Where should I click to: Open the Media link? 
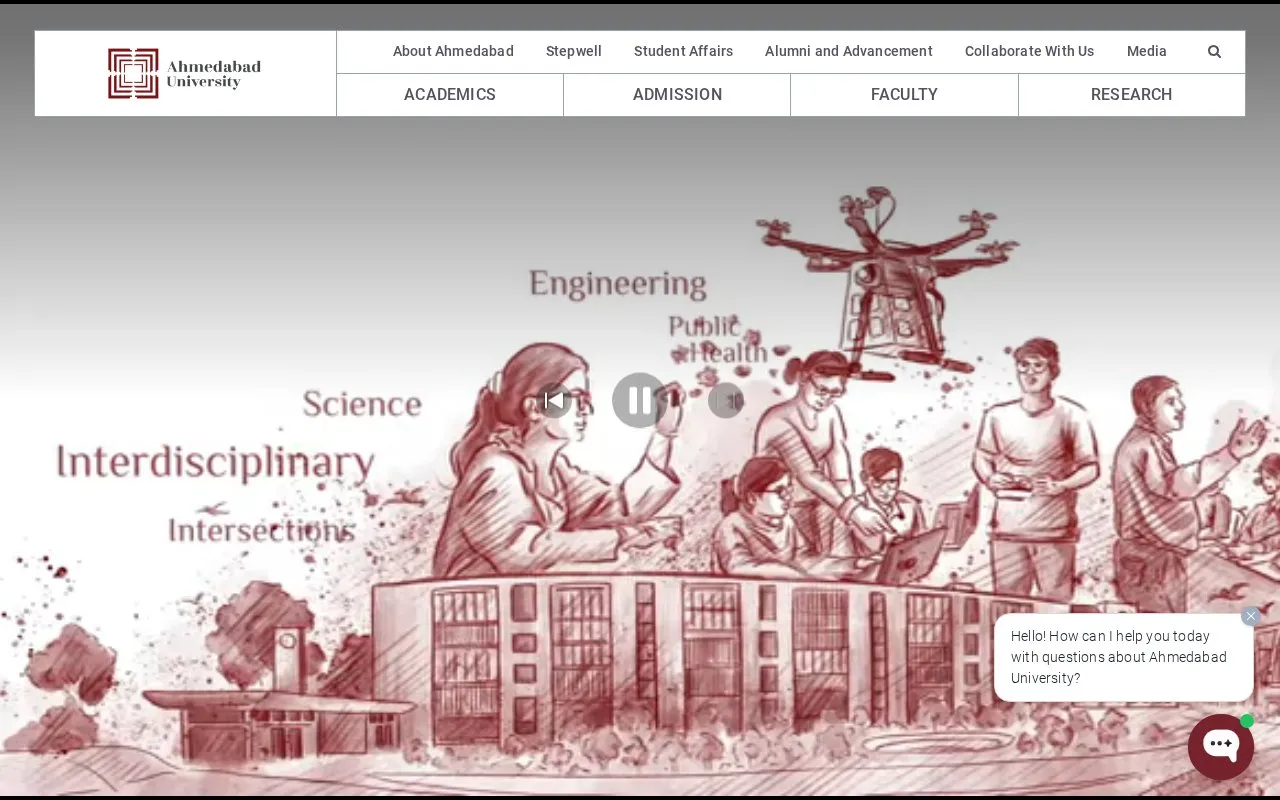1147,51
